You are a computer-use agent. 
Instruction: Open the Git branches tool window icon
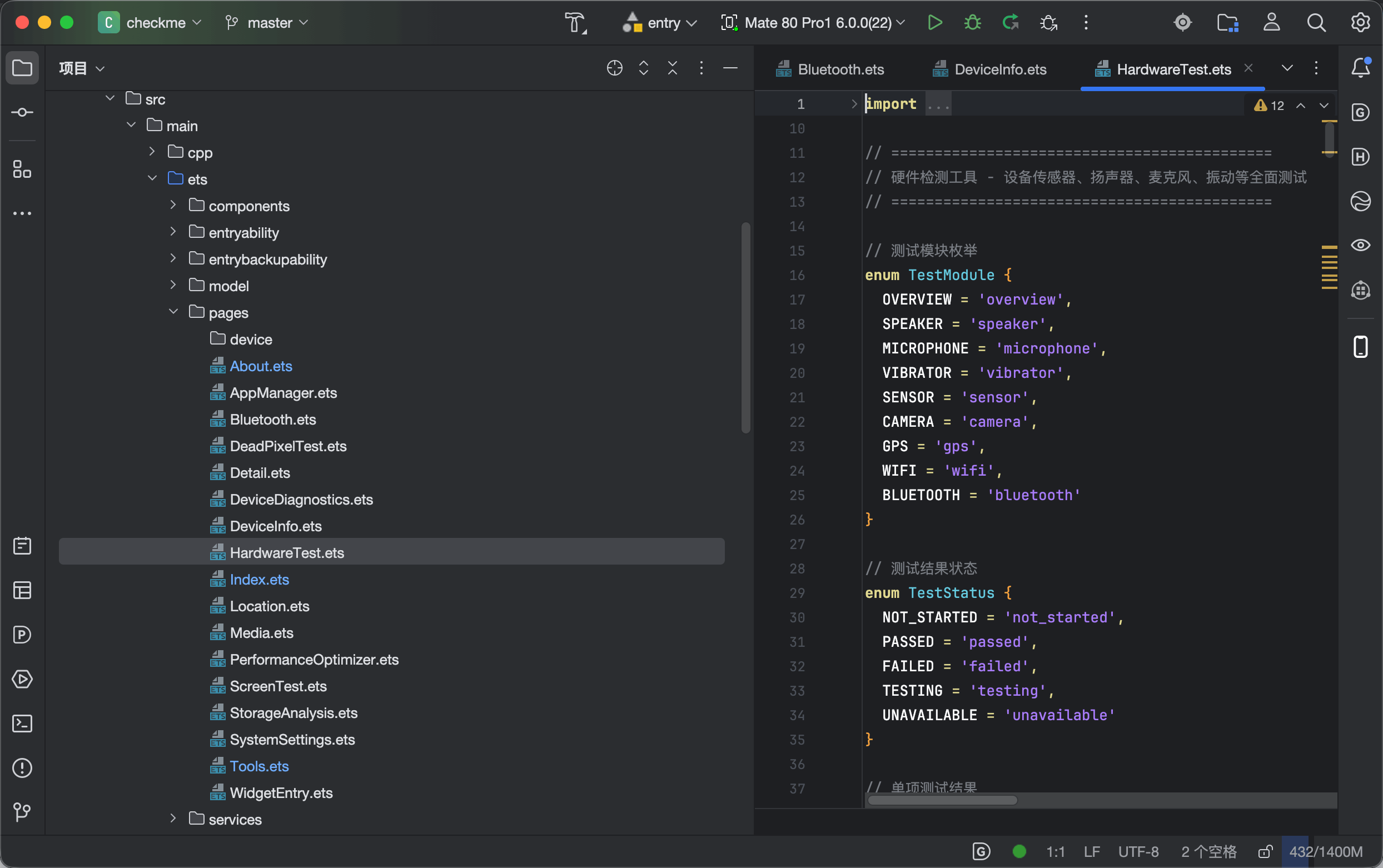[22, 812]
